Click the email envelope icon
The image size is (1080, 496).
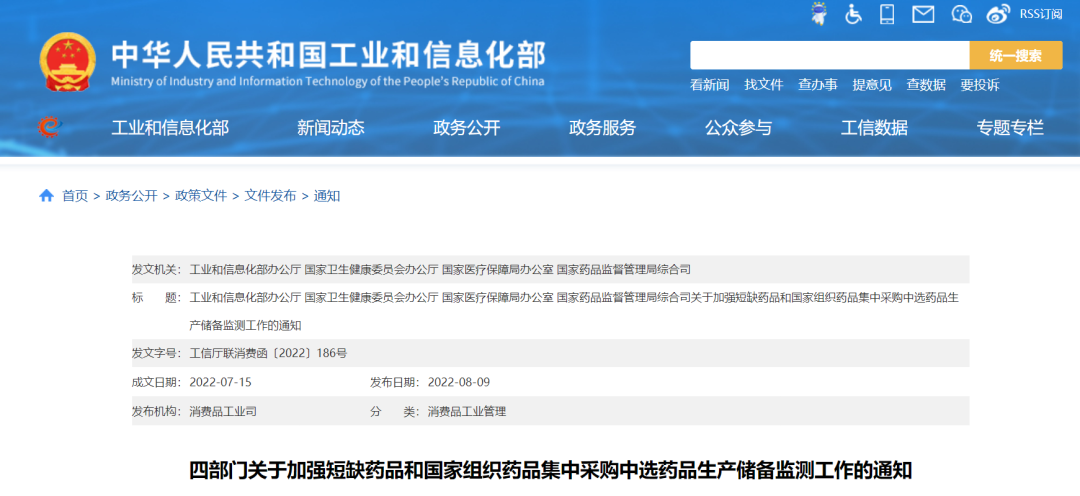coord(923,14)
